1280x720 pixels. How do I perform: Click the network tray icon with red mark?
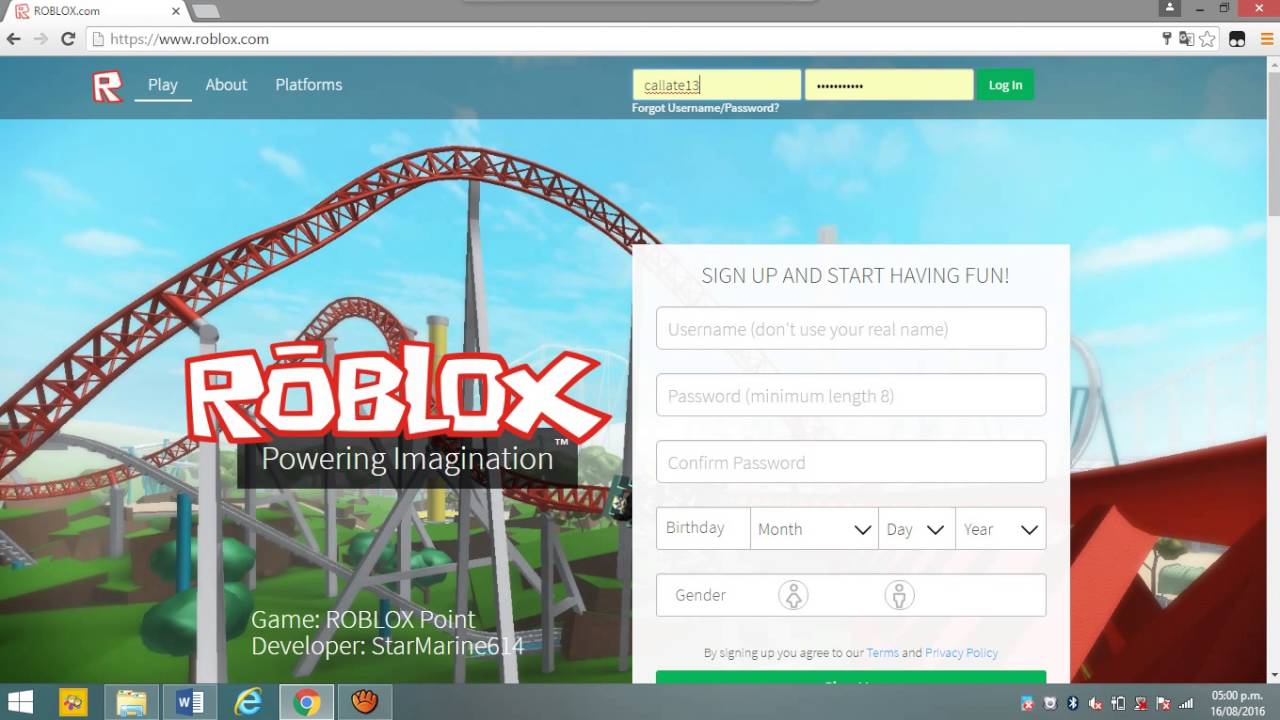(1141, 703)
